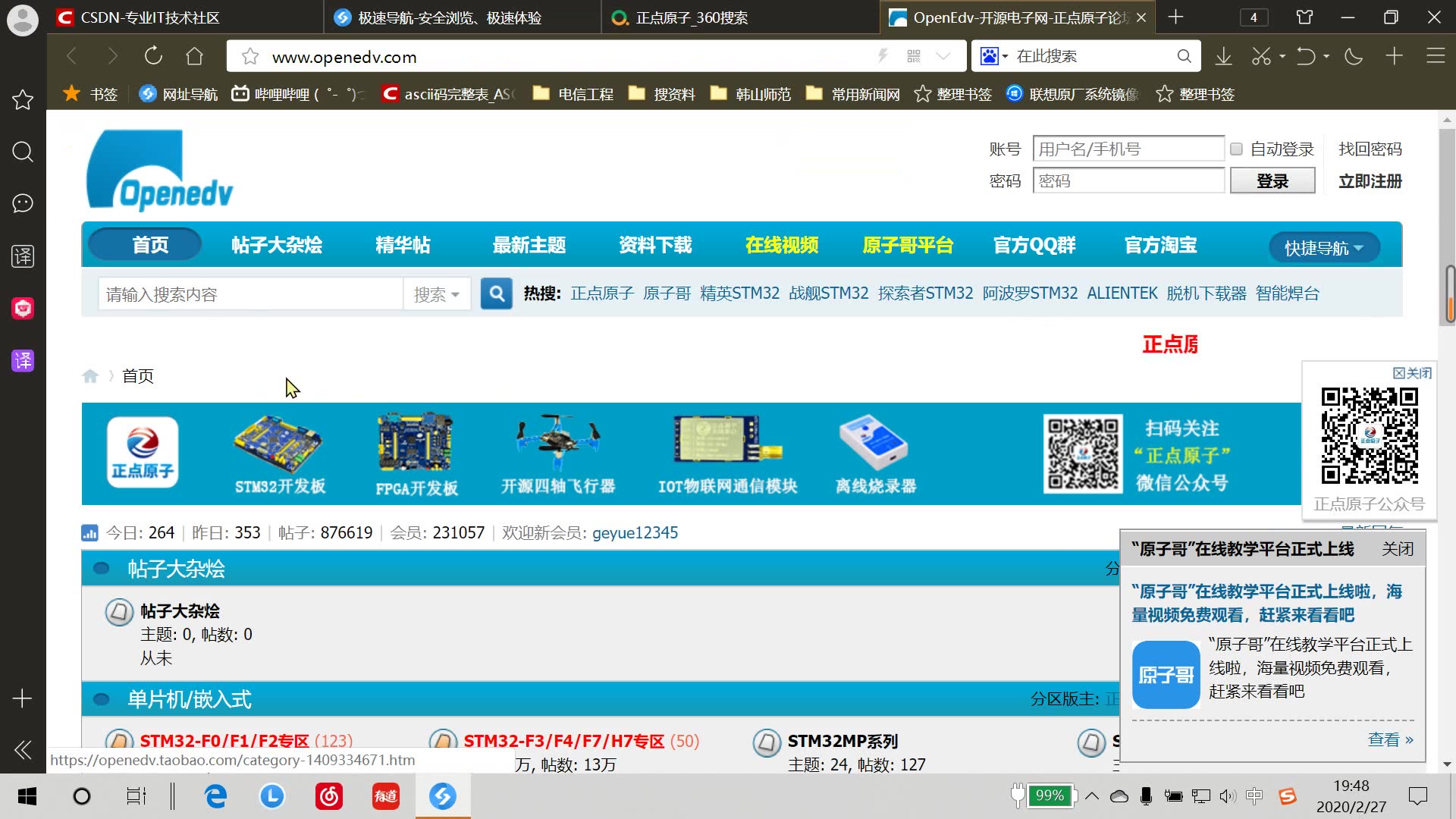
Task: Open the 离线烧录器 banner item
Action: (x=876, y=454)
